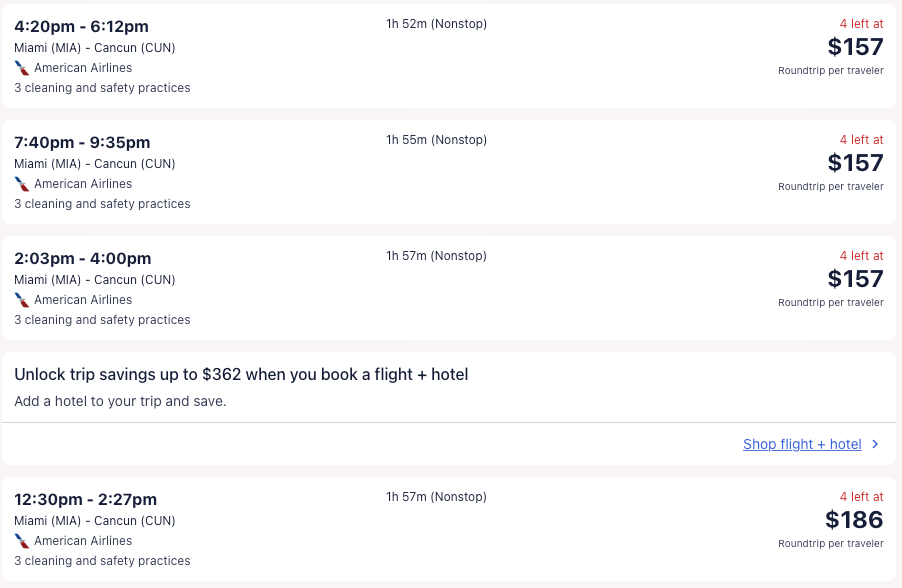Click American Airlines logo on 2:03pm flight
Screen dimensions: 902x588
pyautogui.click(x=22, y=300)
